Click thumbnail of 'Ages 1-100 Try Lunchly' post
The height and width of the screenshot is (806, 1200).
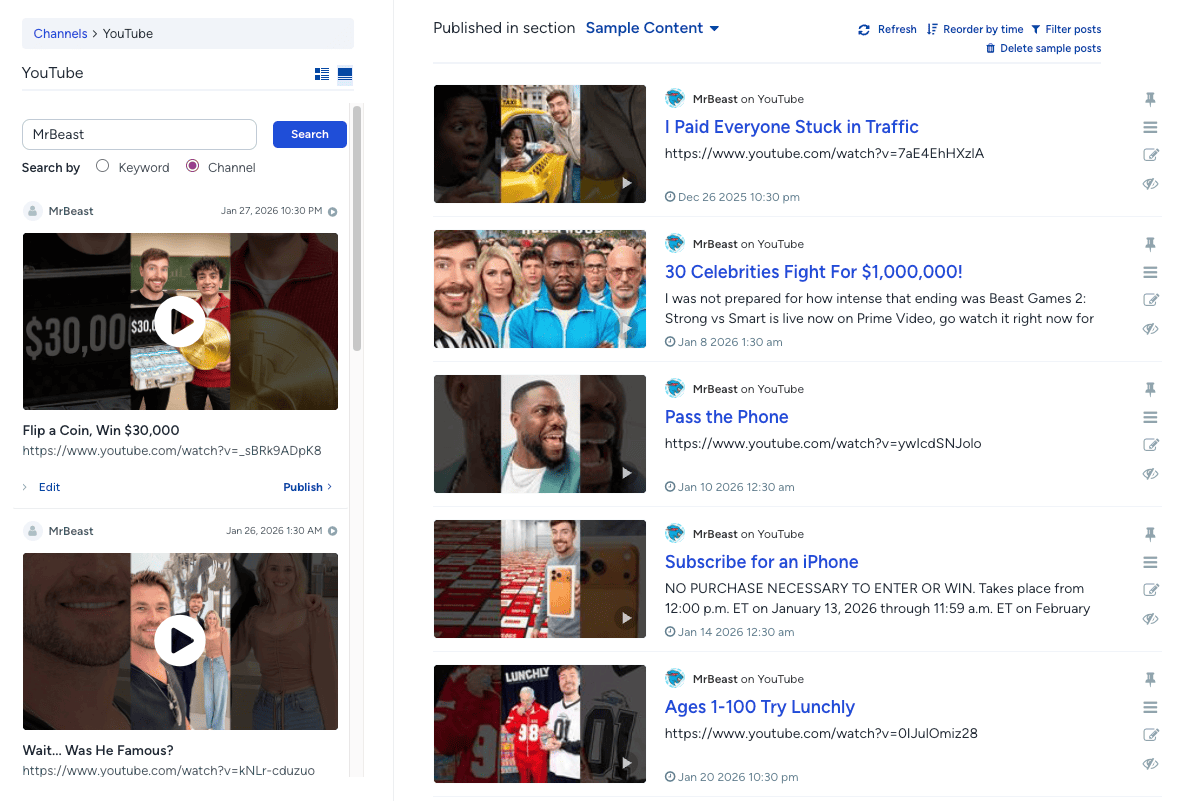(540, 724)
